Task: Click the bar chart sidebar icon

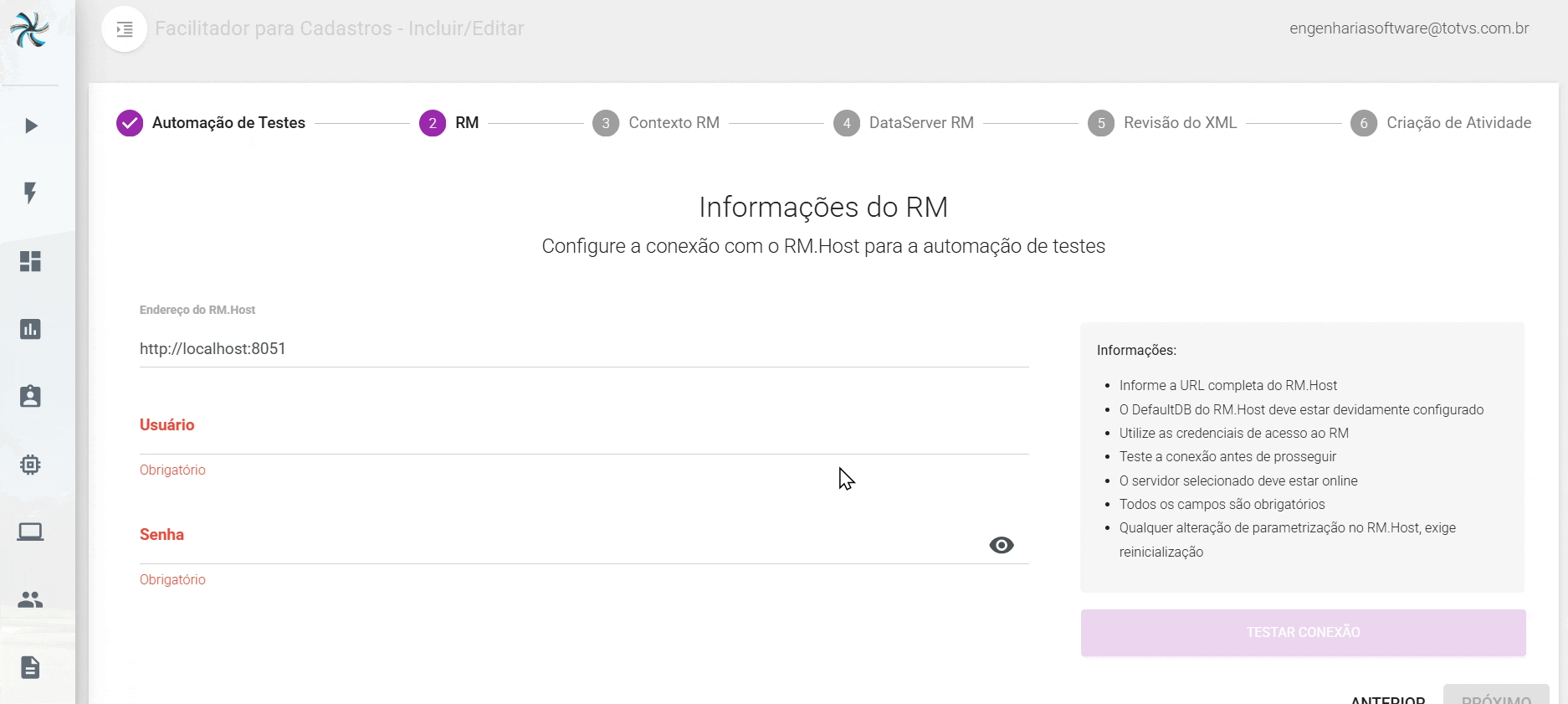Action: 31,329
